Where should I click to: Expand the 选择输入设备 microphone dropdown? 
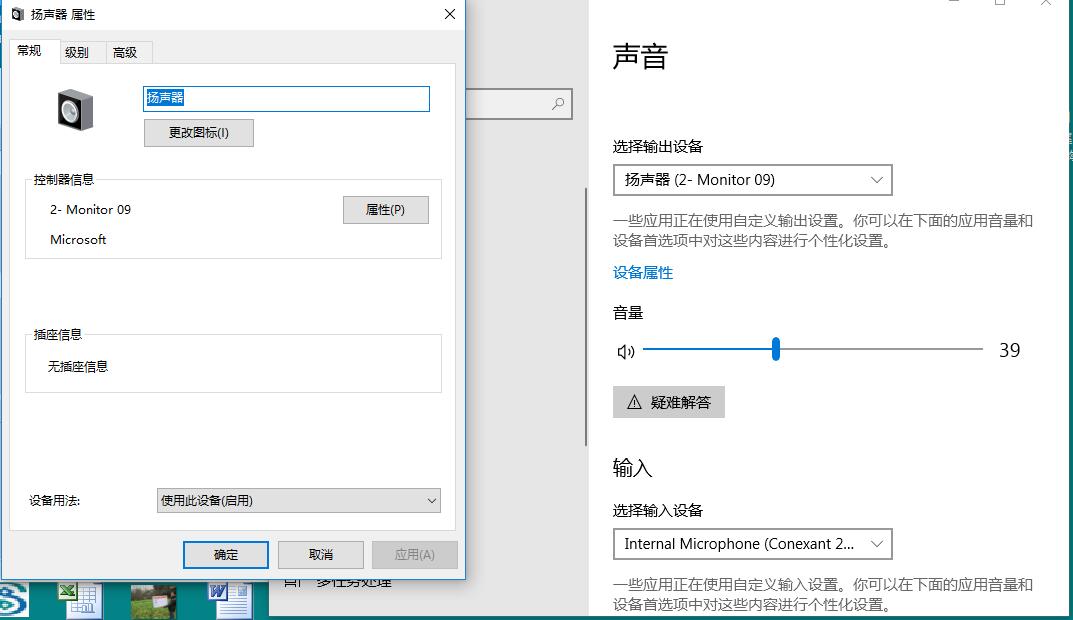[752, 544]
